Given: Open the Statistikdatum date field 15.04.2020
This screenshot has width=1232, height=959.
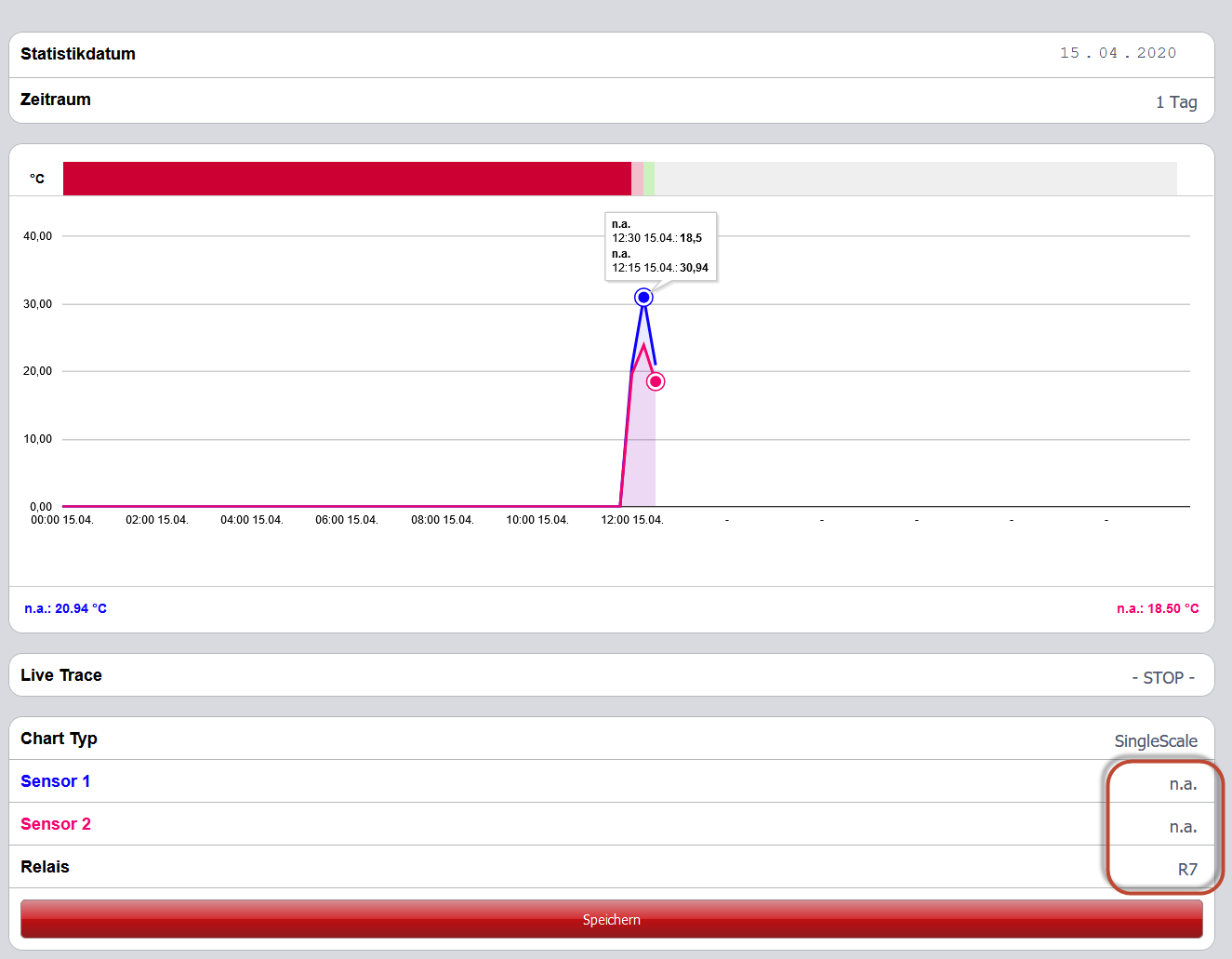Looking at the screenshot, I should [x=1118, y=53].
